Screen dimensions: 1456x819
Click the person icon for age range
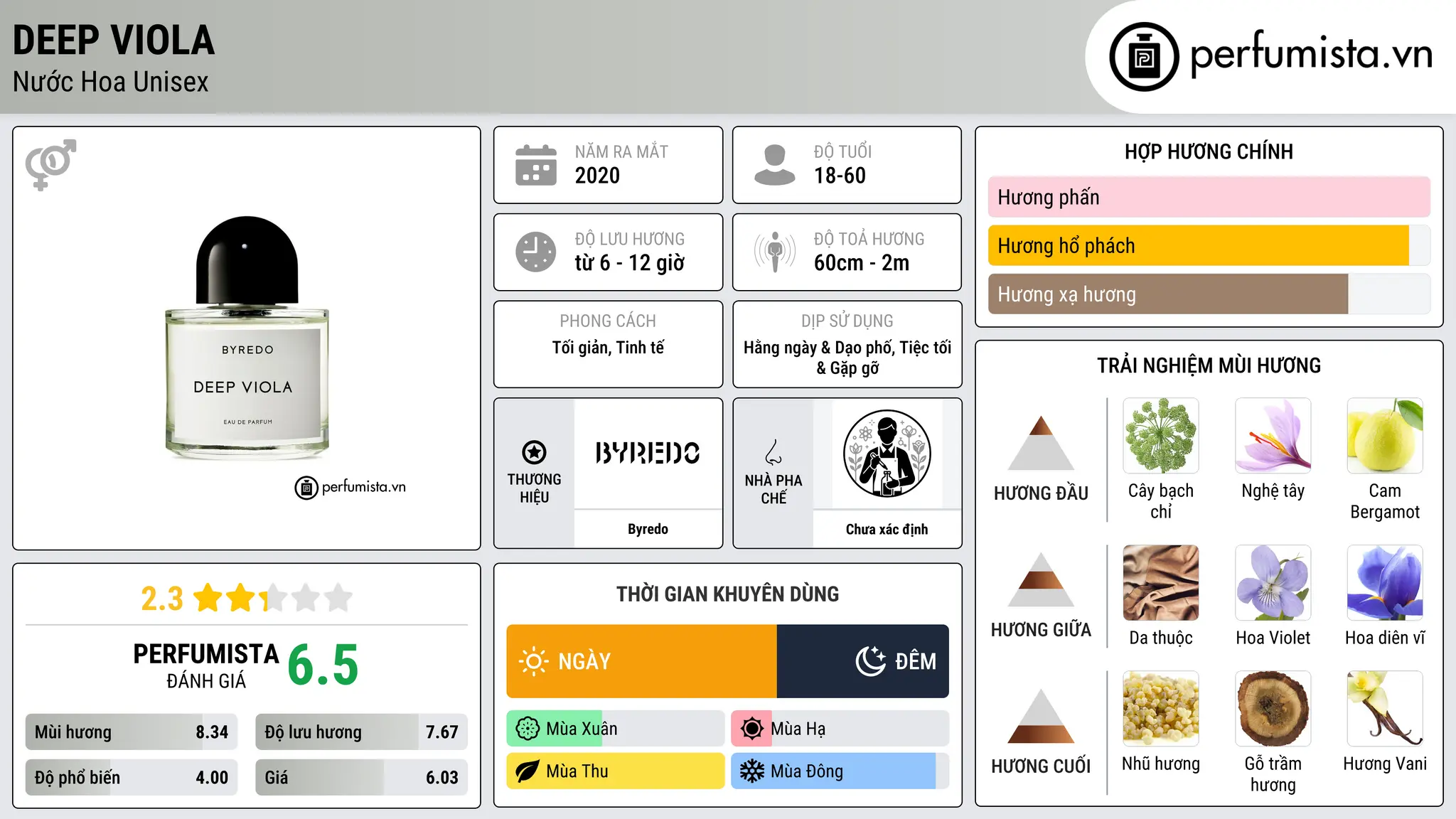coord(774,165)
